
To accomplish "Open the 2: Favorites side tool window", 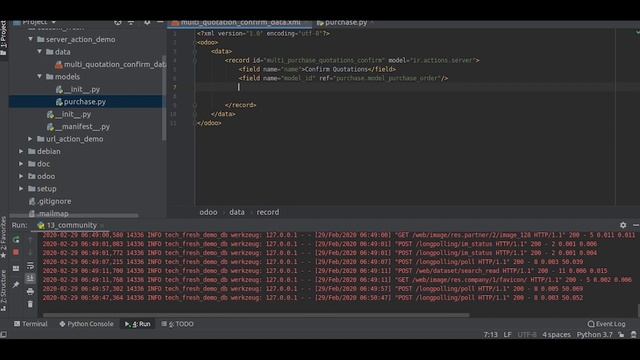I will point(4,238).
